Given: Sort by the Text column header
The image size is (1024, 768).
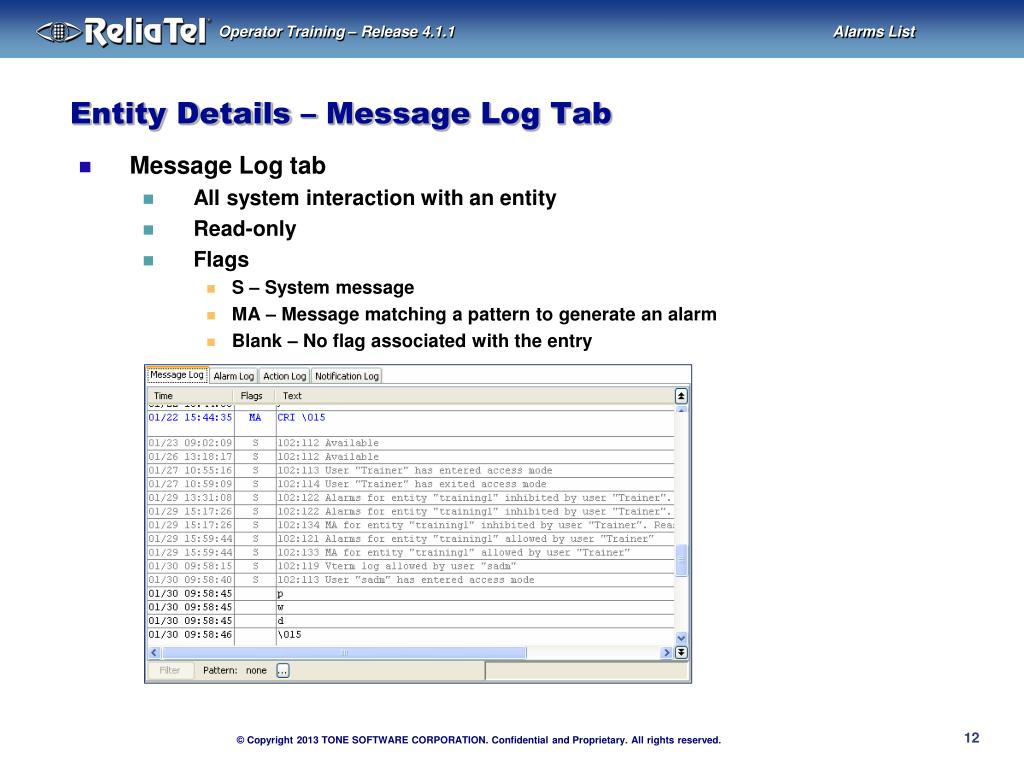Looking at the screenshot, I should coord(474,396).
